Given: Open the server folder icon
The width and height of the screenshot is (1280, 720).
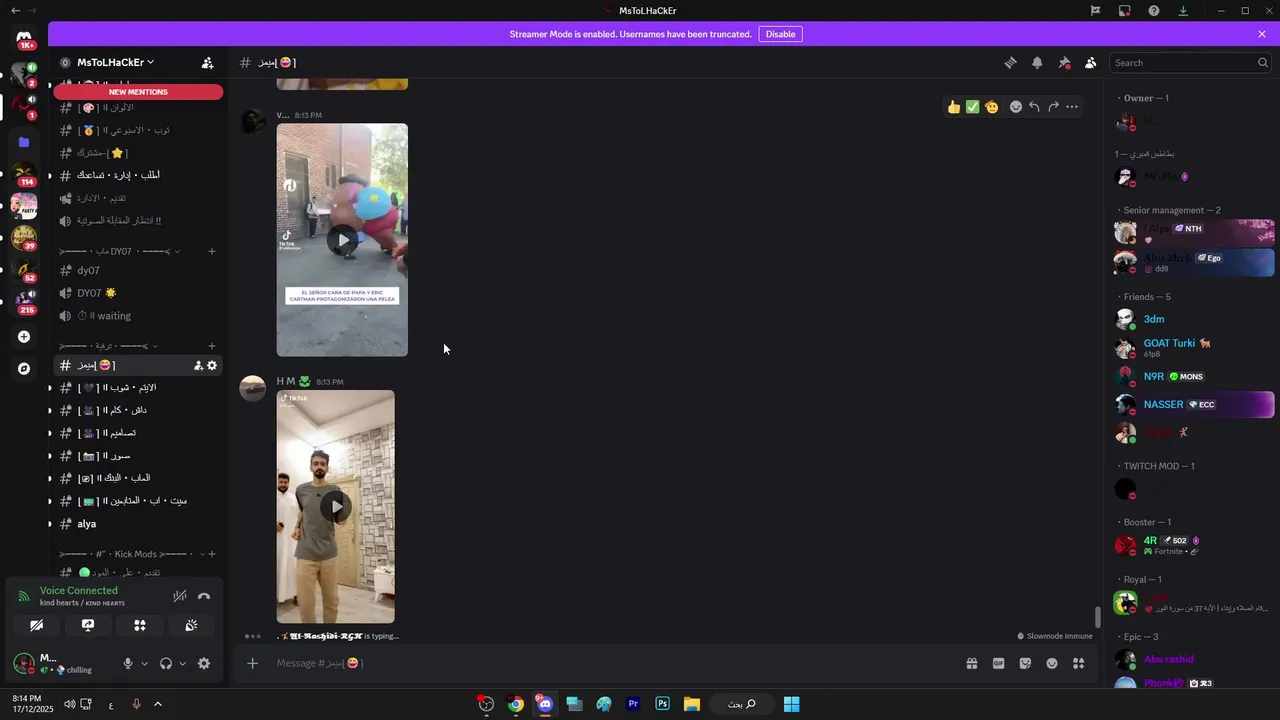Looking at the screenshot, I should pos(24,143).
